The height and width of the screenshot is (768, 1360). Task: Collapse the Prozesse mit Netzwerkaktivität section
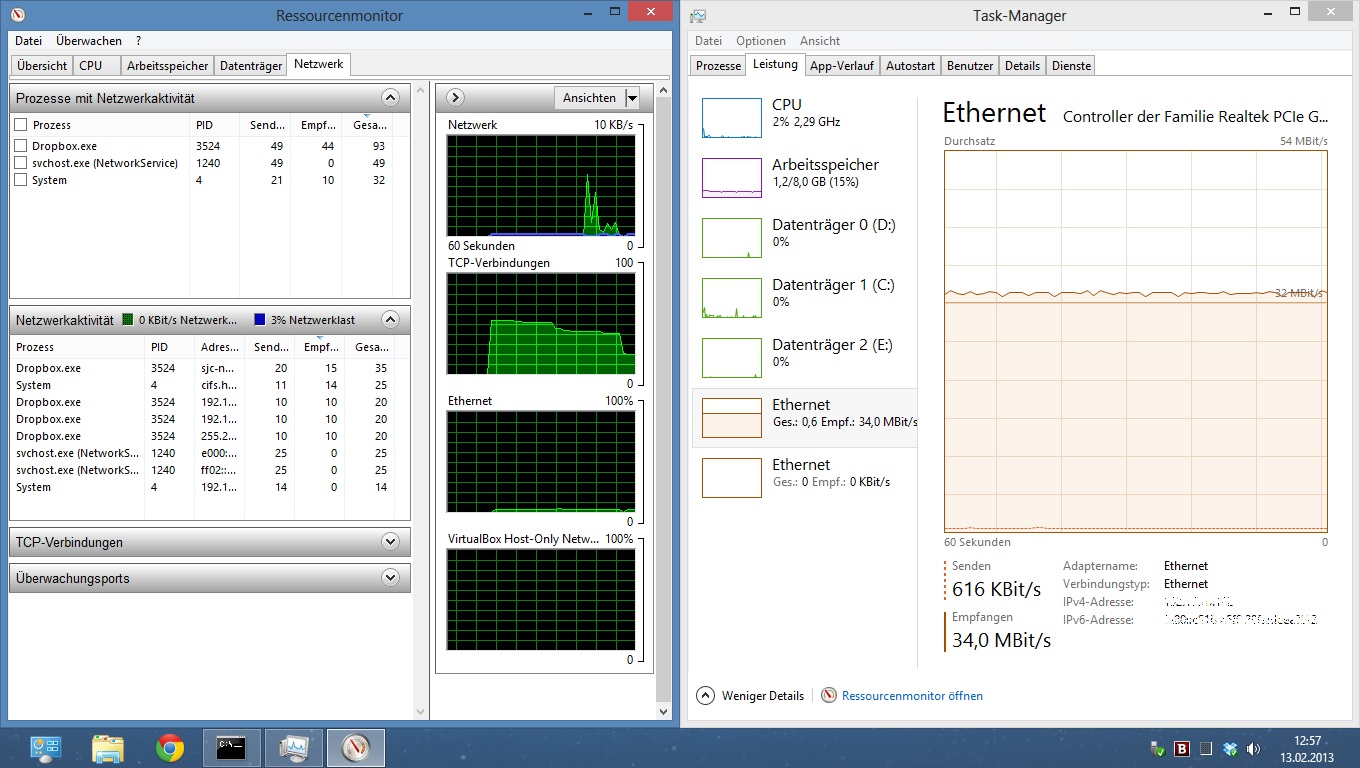tap(390, 98)
